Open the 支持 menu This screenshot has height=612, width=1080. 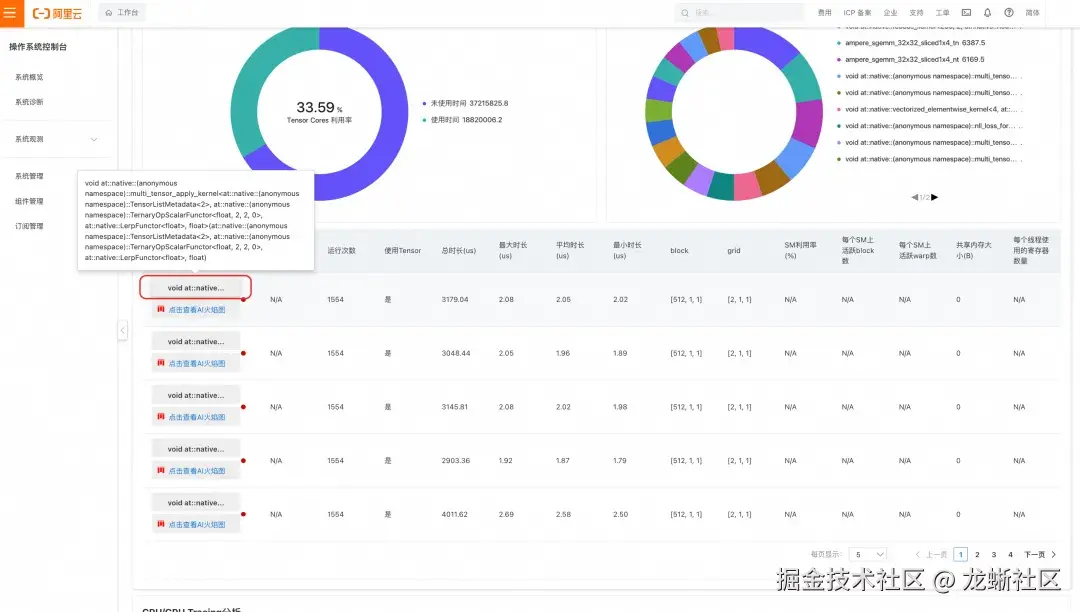916,12
